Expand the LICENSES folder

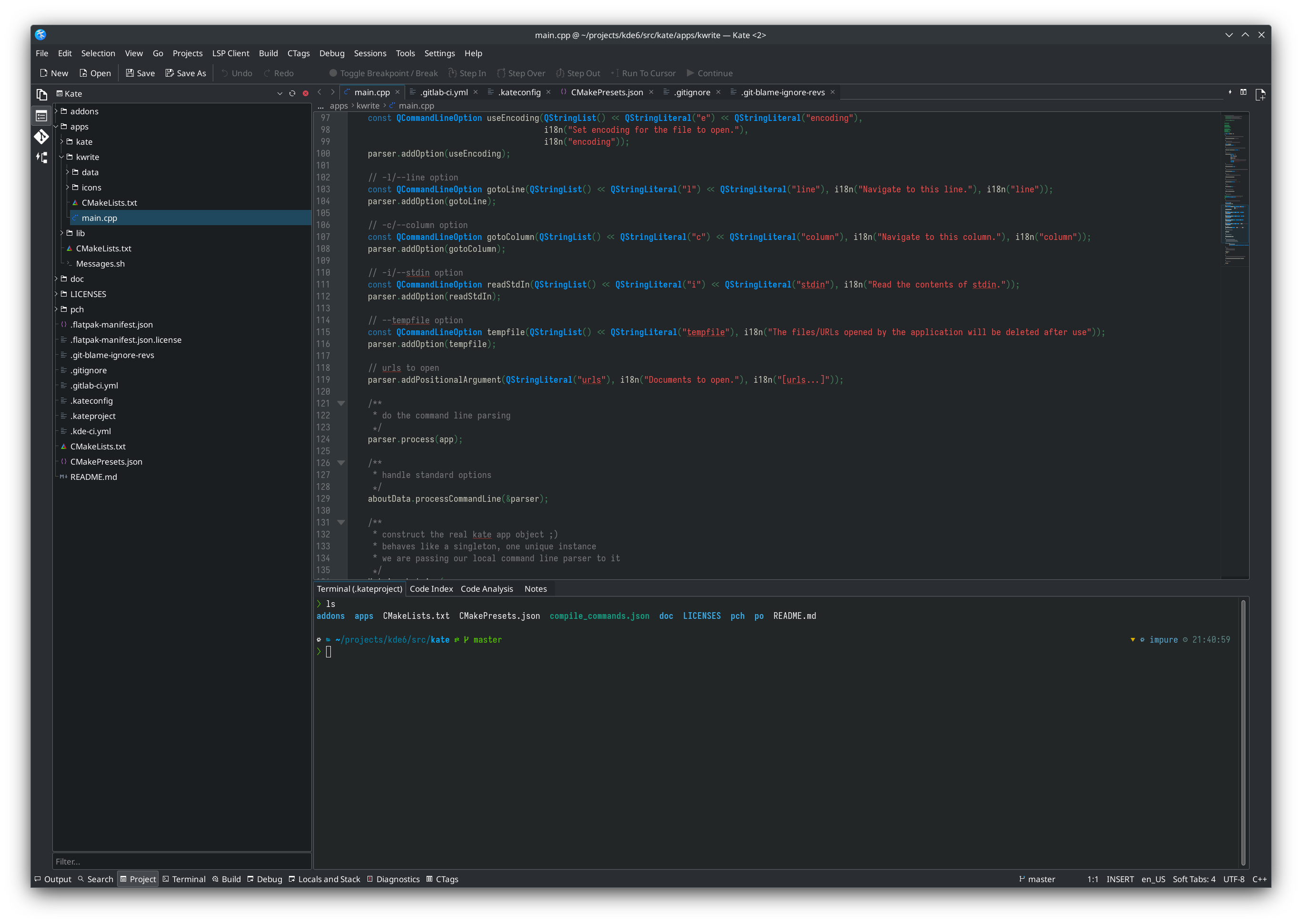coord(56,294)
